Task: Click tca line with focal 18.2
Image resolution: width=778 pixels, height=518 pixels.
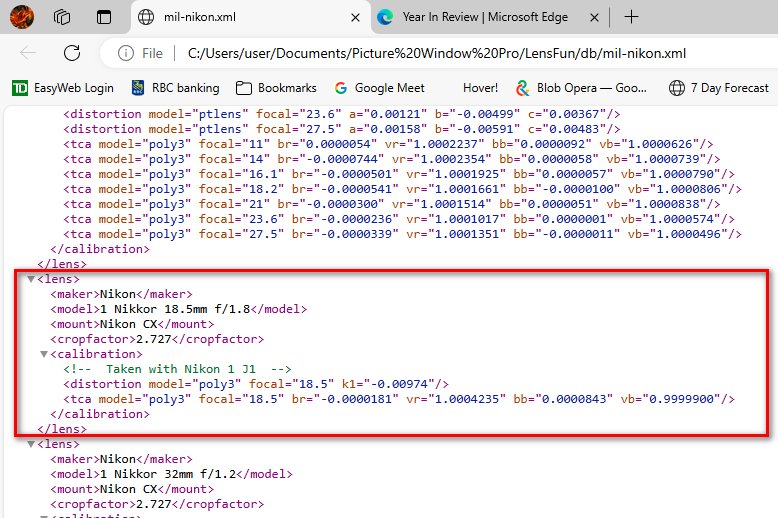Action: coord(402,189)
